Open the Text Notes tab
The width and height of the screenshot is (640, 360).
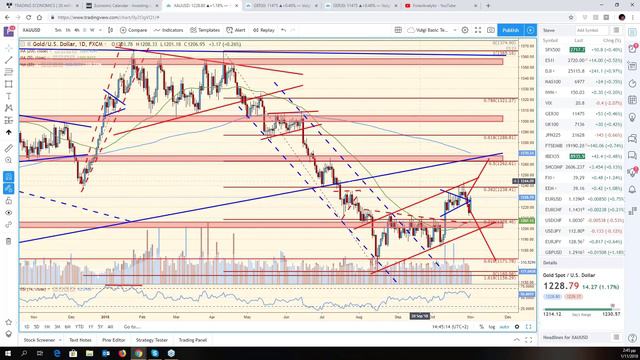point(80,340)
